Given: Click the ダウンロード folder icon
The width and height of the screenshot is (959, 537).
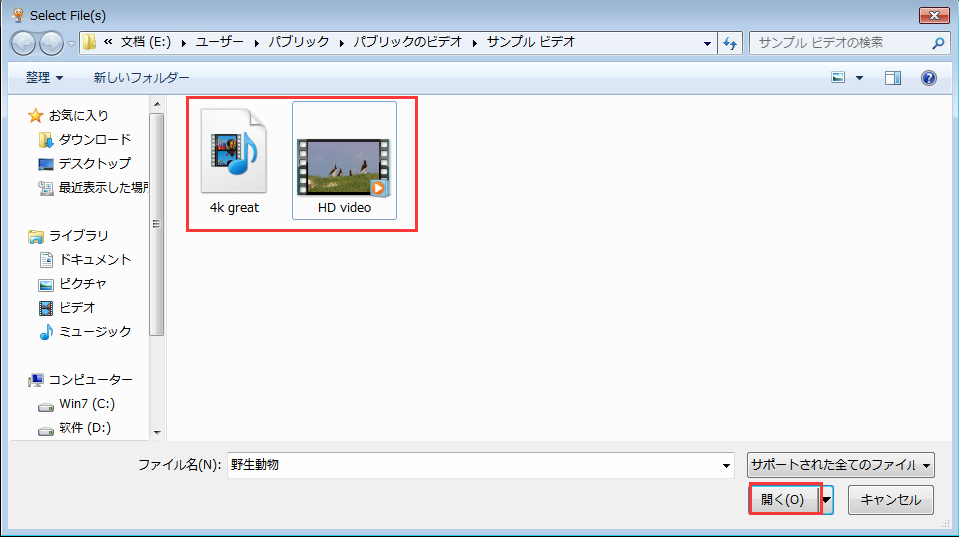Looking at the screenshot, I should point(46,140).
